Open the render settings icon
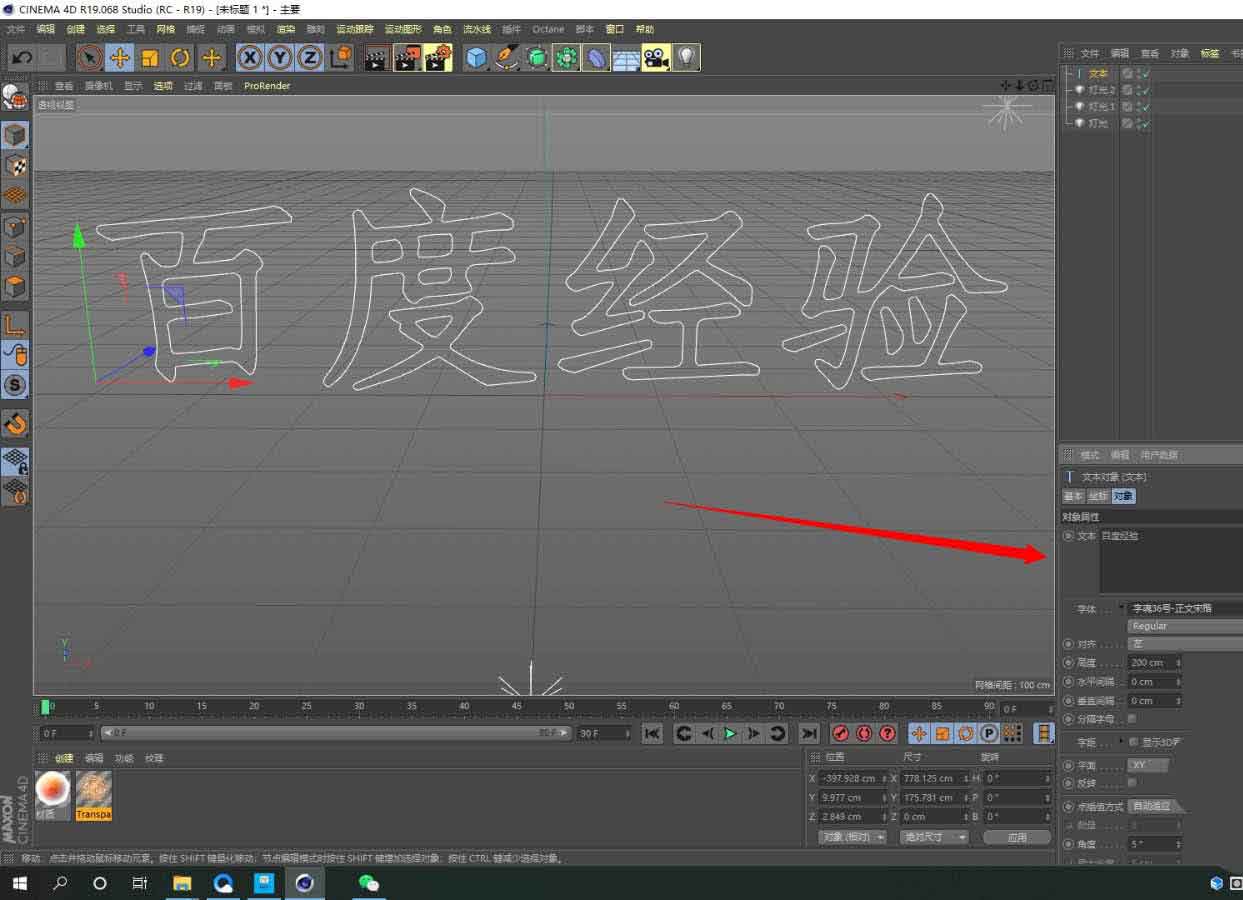1243x900 pixels. 437,57
